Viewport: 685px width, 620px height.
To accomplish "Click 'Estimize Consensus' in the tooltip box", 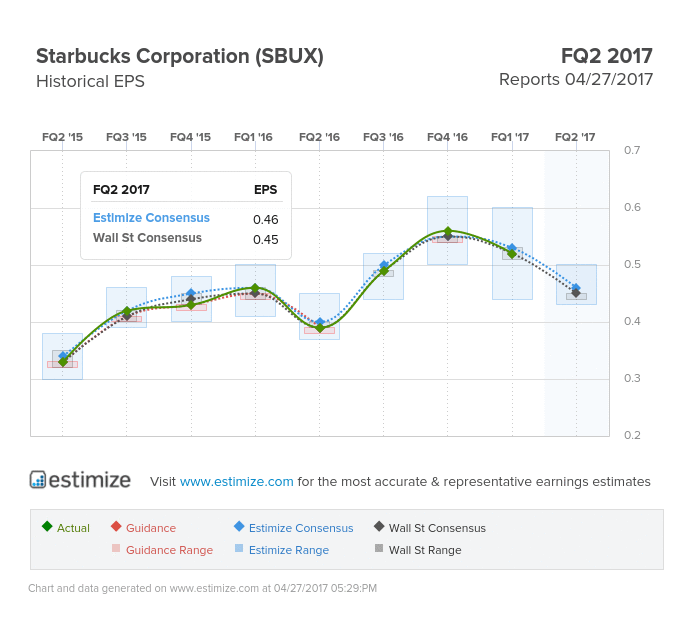I will [x=151, y=218].
